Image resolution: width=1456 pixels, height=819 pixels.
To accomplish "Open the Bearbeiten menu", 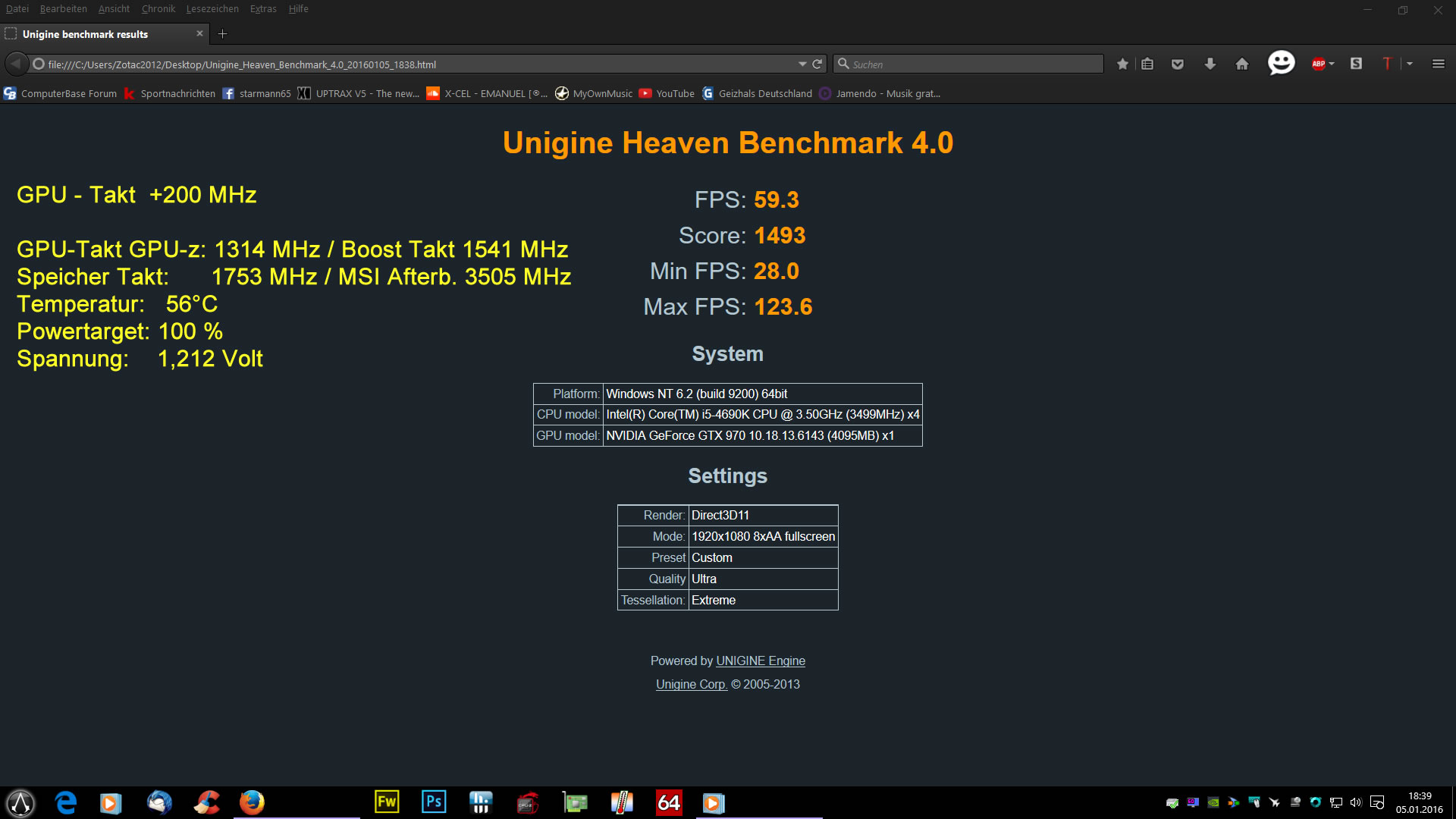I will [64, 9].
